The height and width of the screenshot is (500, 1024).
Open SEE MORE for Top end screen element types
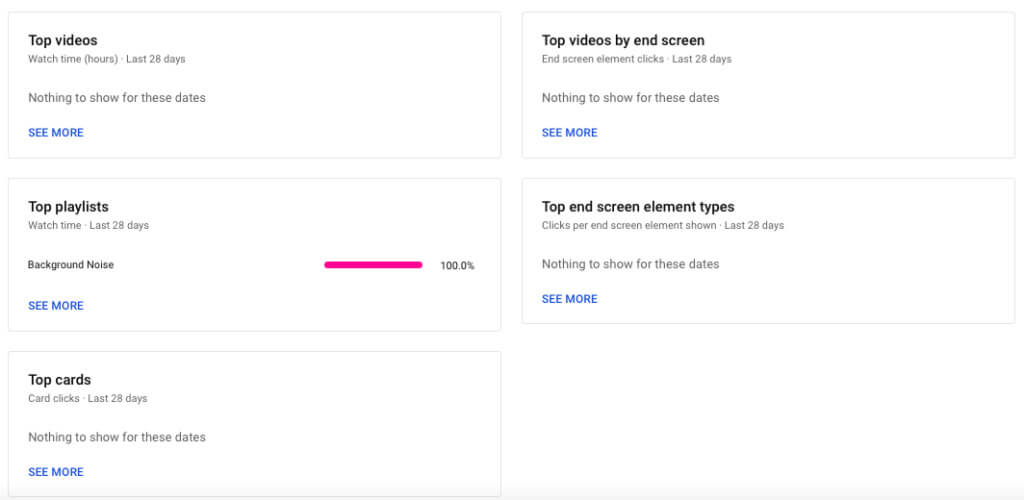point(569,299)
